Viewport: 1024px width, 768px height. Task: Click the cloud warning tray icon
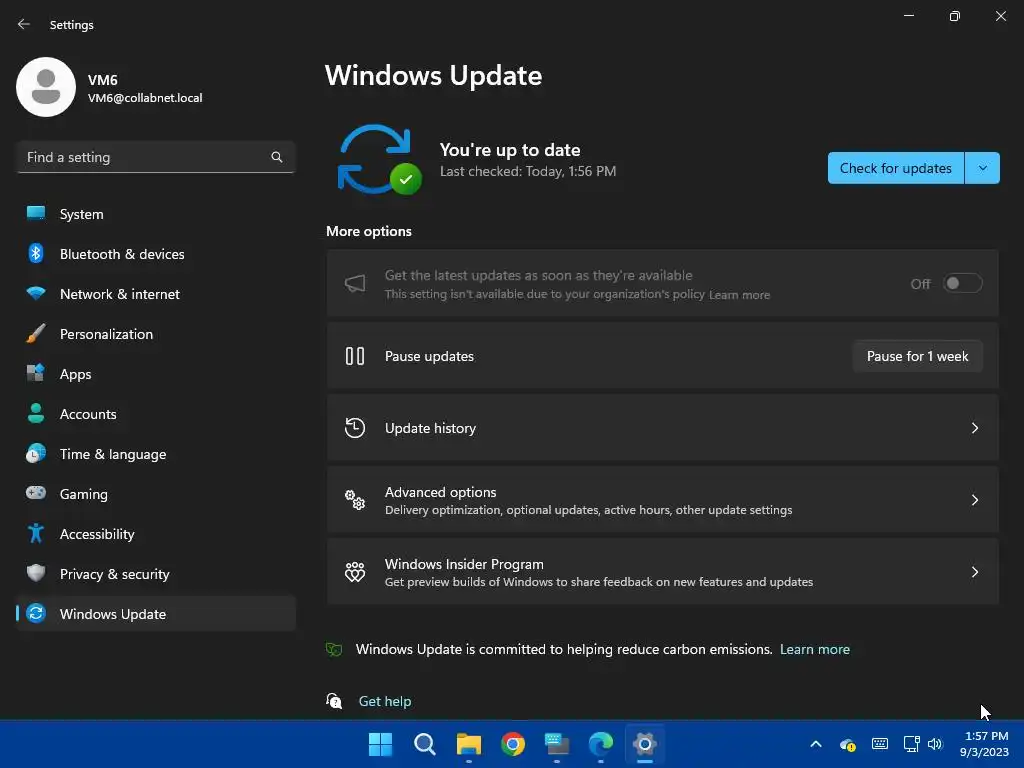click(x=848, y=744)
